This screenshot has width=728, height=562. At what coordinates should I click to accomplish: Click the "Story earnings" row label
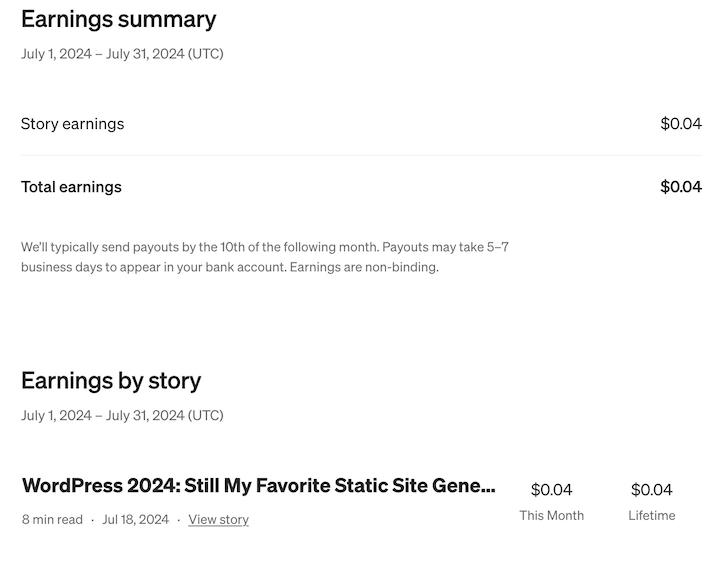click(x=72, y=124)
